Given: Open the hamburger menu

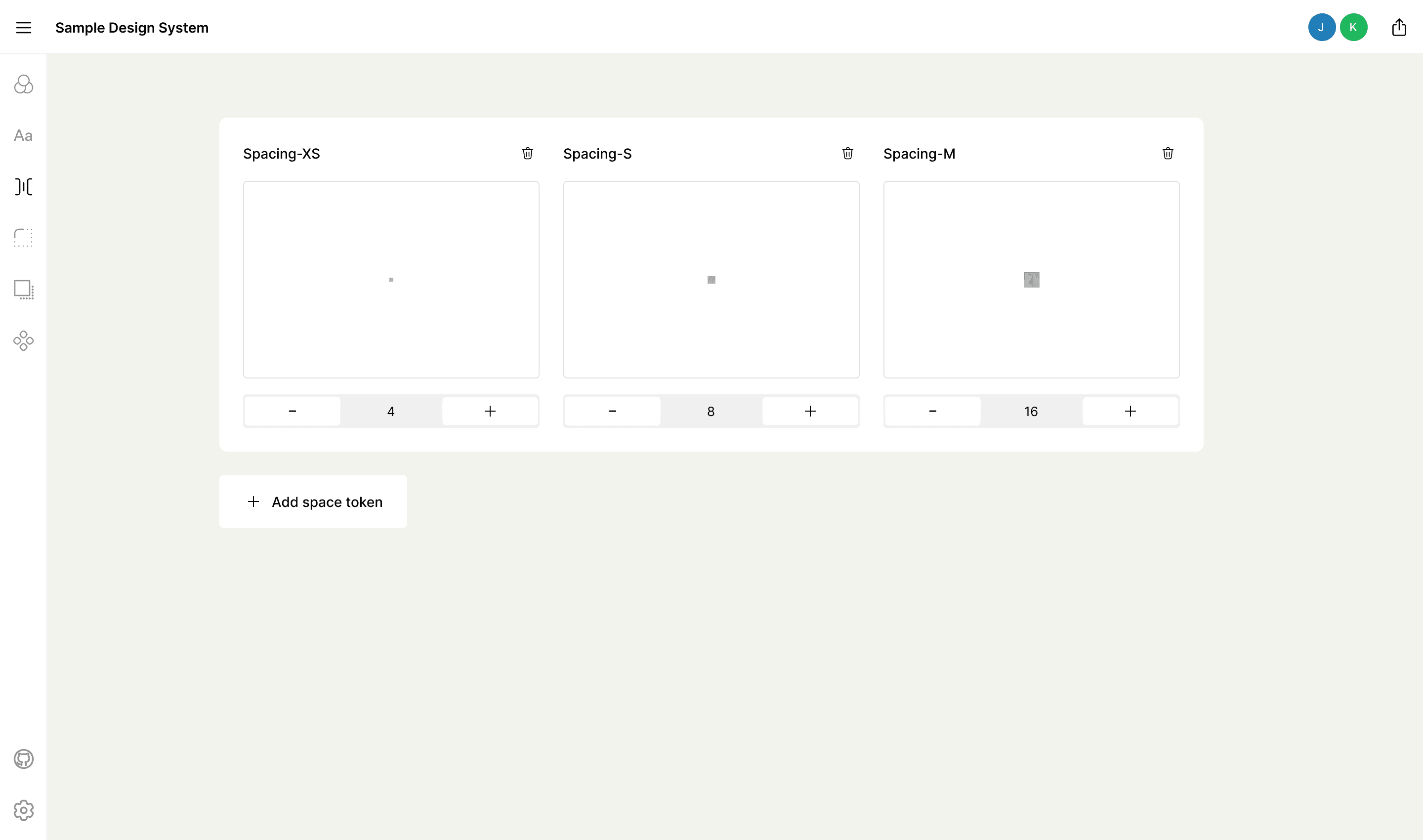Looking at the screenshot, I should tap(23, 28).
